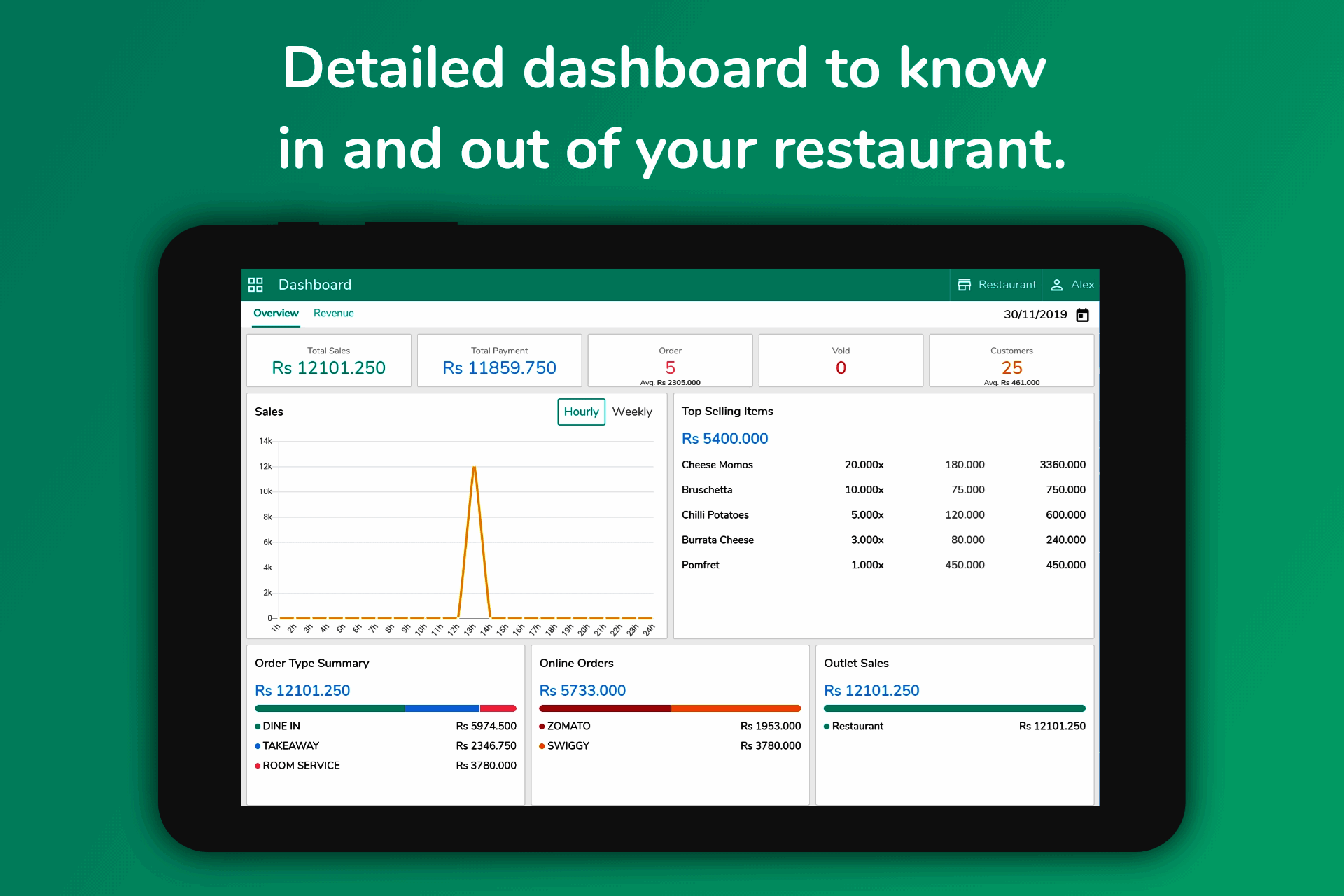1344x896 pixels.
Task: Click the ZOMATO legend dot
Action: pos(542,727)
